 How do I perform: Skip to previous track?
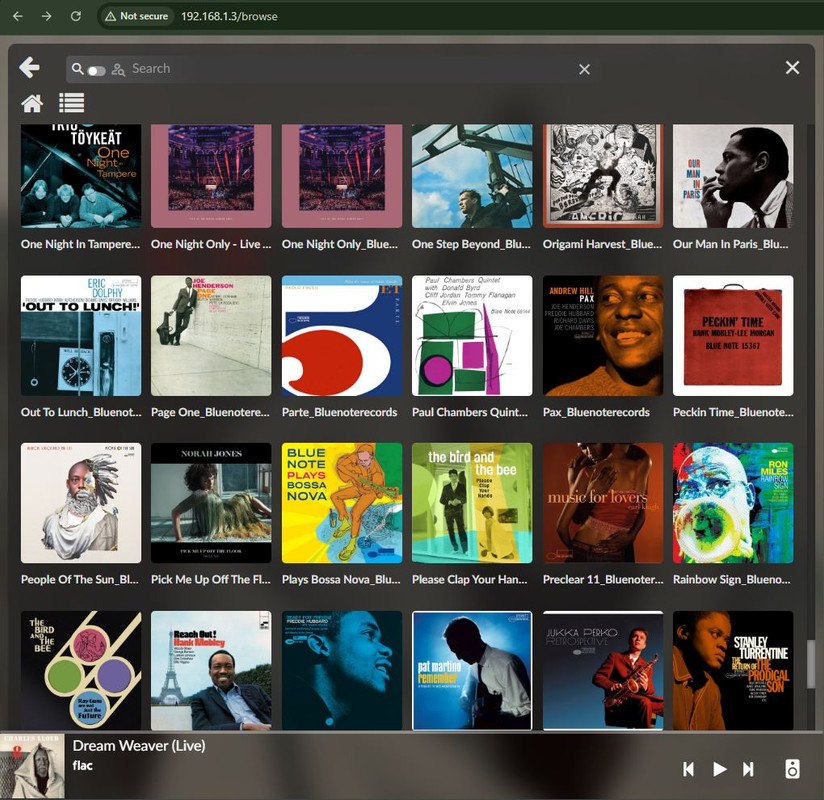[688, 769]
